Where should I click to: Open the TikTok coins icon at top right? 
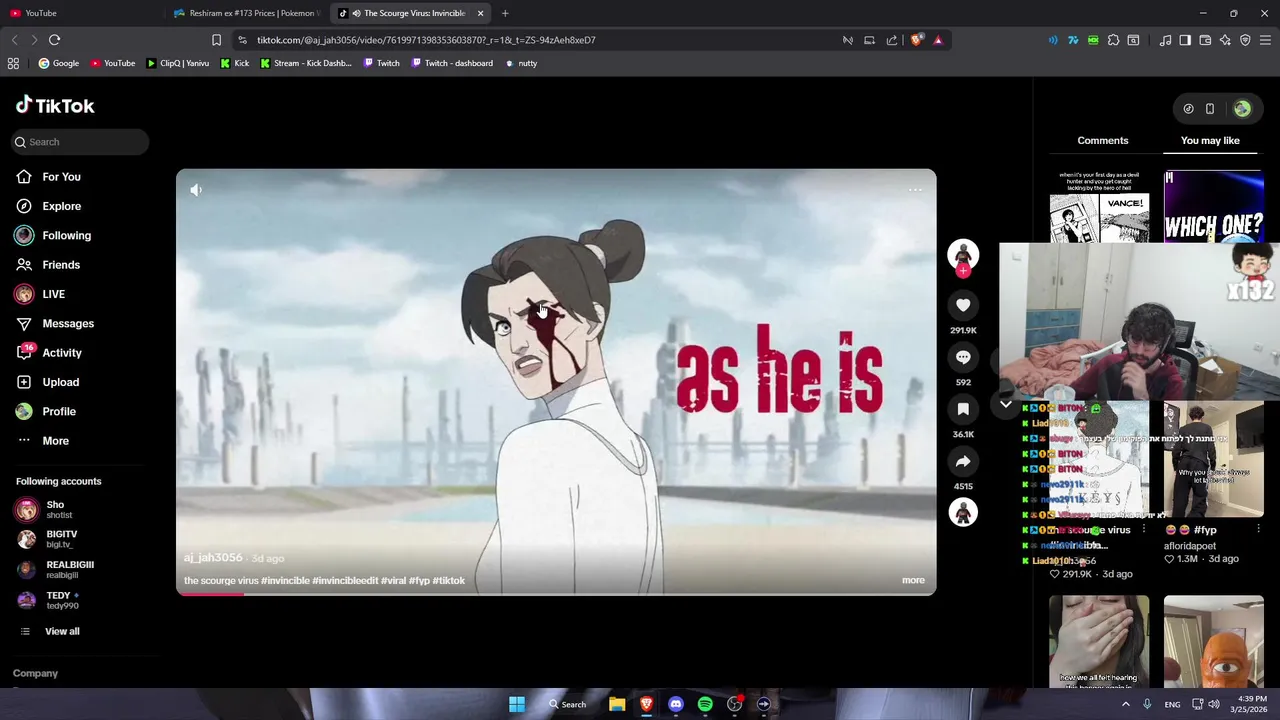tap(1188, 109)
